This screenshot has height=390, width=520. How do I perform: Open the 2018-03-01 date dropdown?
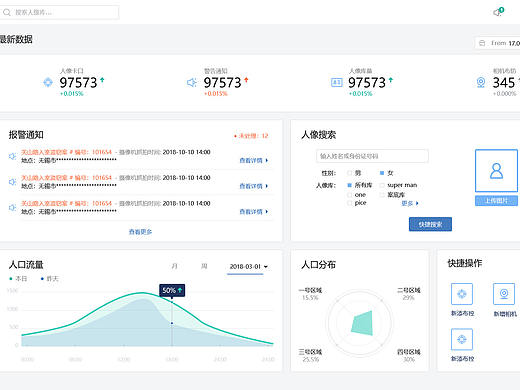click(x=249, y=267)
